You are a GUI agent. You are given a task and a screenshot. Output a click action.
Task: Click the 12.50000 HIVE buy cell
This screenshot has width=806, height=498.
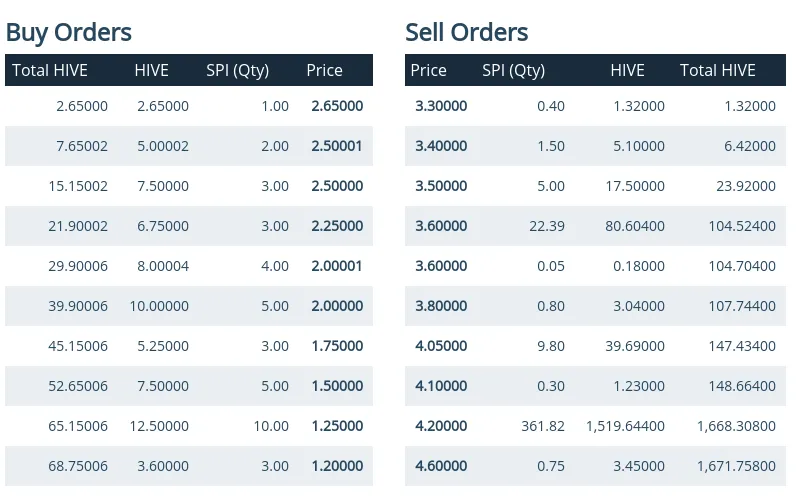click(x=159, y=426)
